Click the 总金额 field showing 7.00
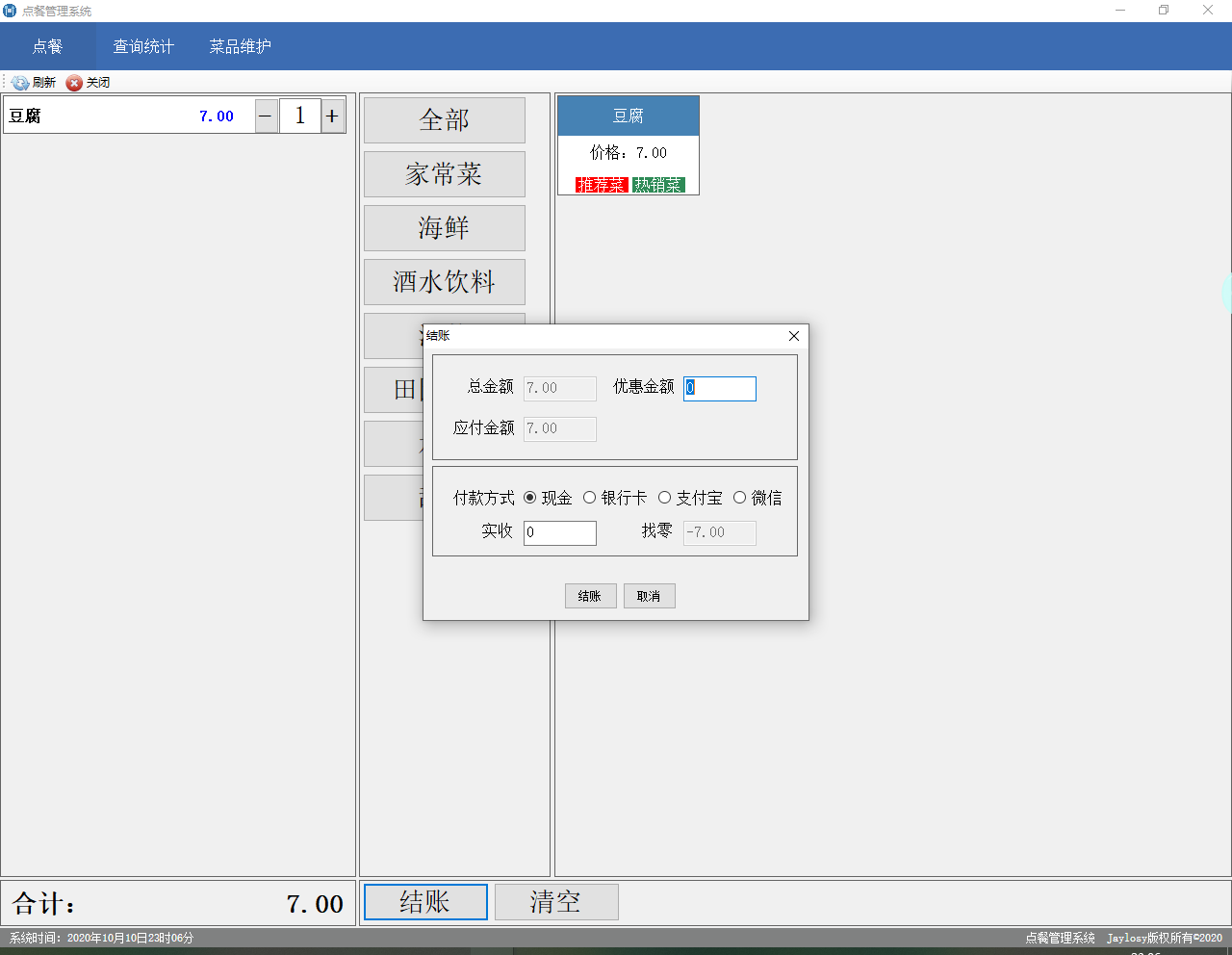 click(560, 388)
